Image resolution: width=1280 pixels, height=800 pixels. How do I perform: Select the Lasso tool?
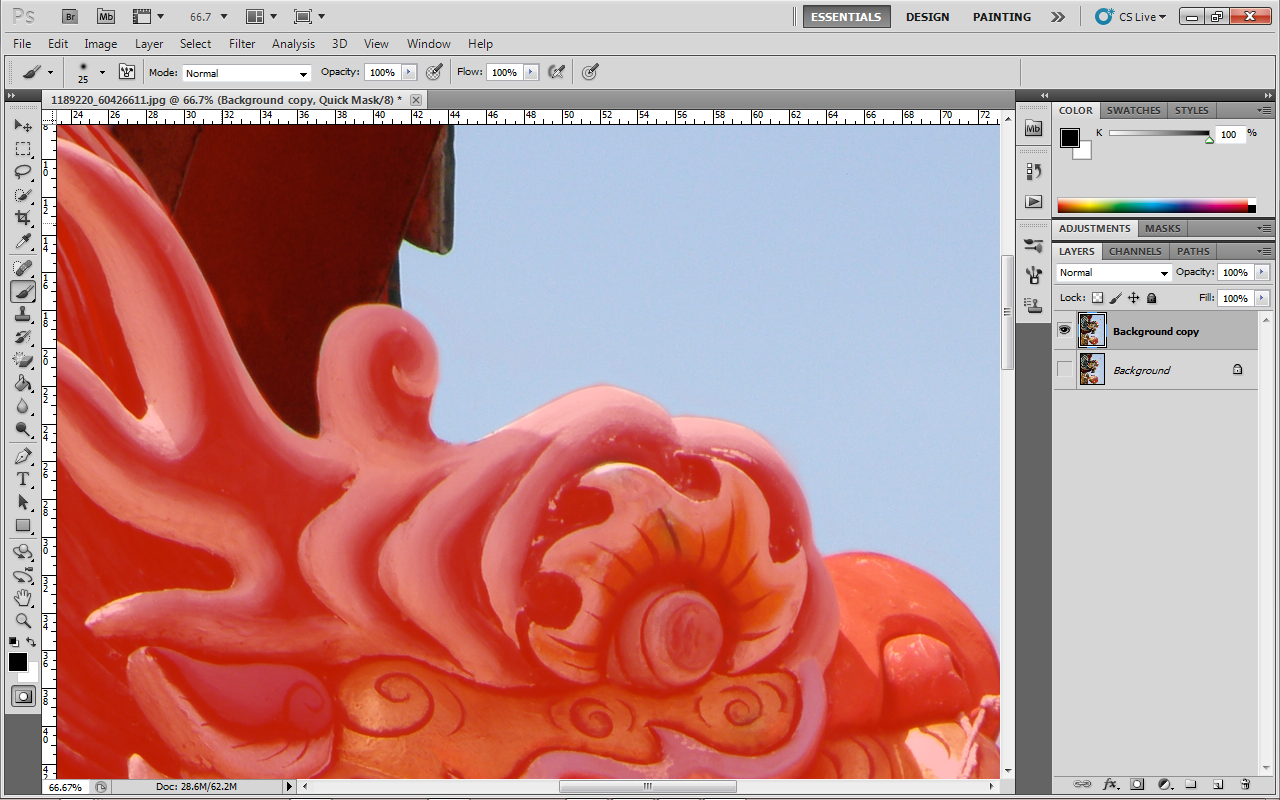tap(23, 172)
